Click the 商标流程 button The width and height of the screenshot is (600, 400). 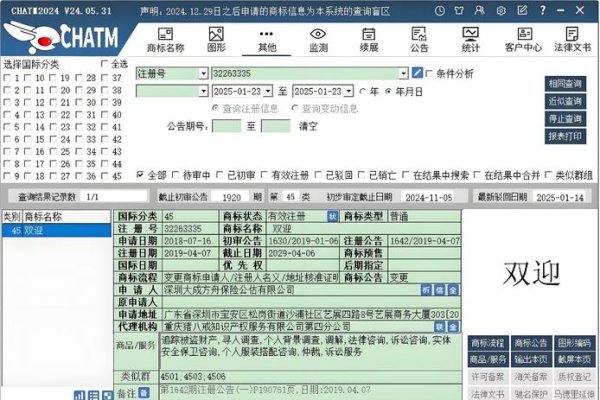[488, 343]
